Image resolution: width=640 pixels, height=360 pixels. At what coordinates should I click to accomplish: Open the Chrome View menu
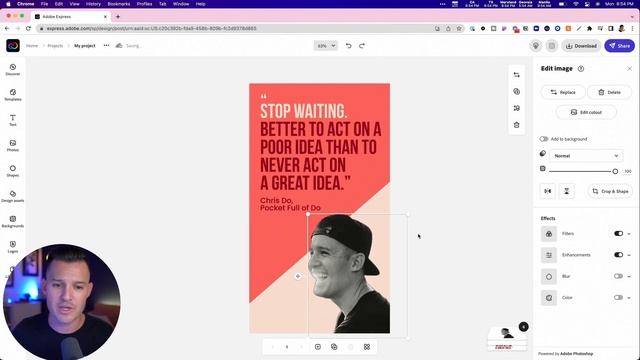point(74,4)
